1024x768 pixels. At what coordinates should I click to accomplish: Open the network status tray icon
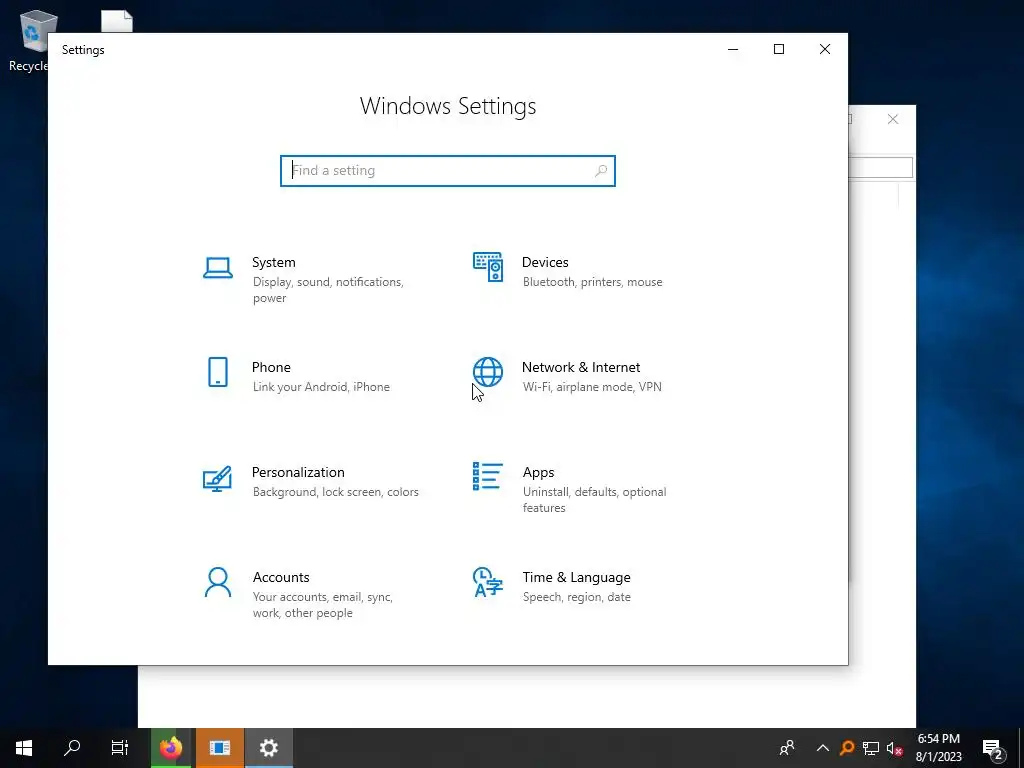click(x=871, y=748)
